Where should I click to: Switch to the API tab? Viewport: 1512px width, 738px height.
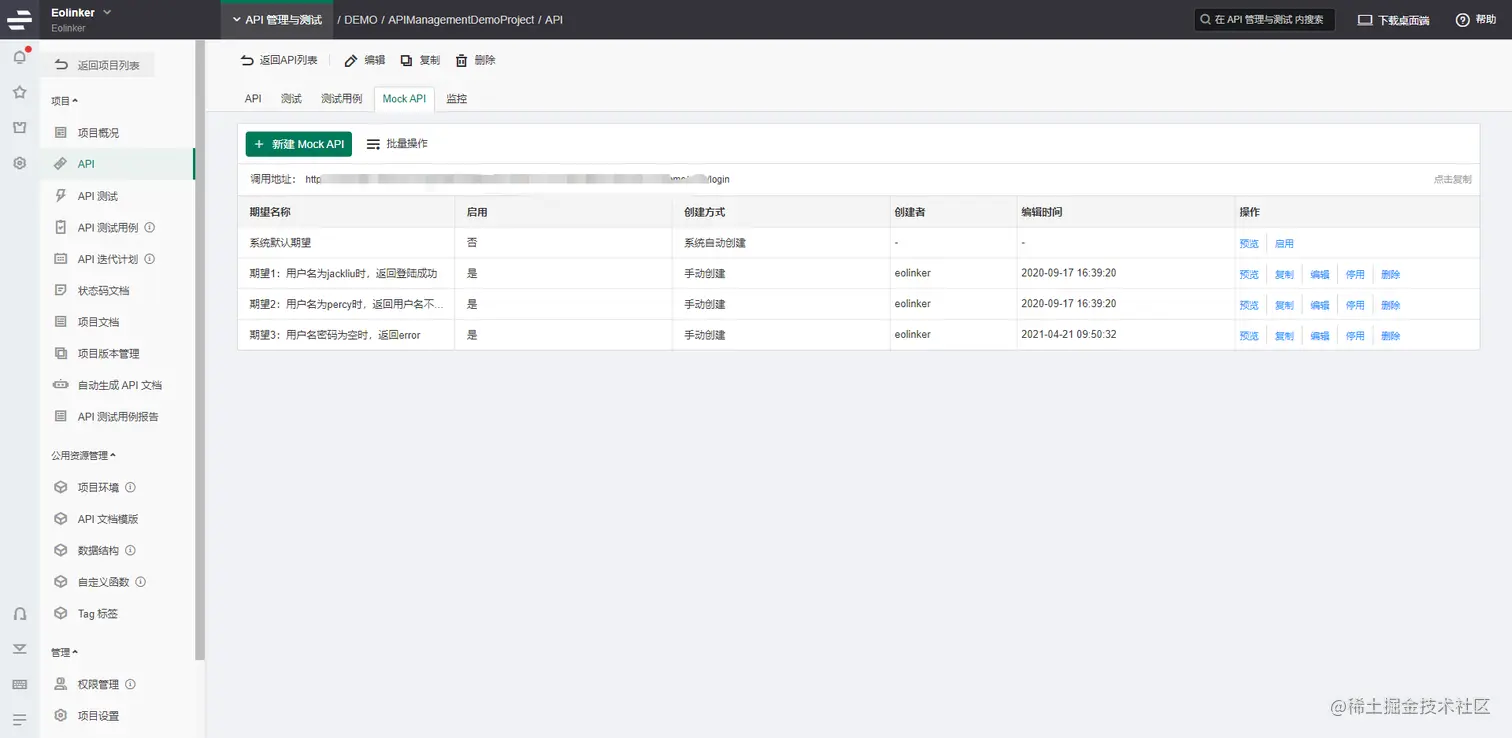253,99
